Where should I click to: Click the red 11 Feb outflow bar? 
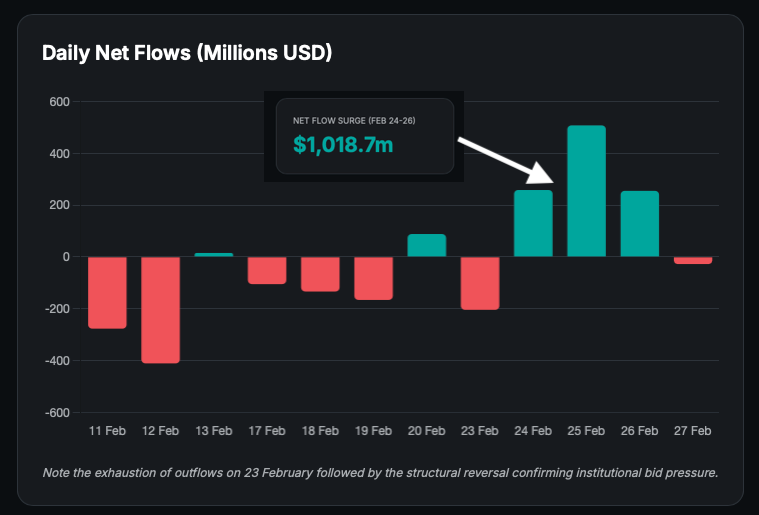[107, 292]
